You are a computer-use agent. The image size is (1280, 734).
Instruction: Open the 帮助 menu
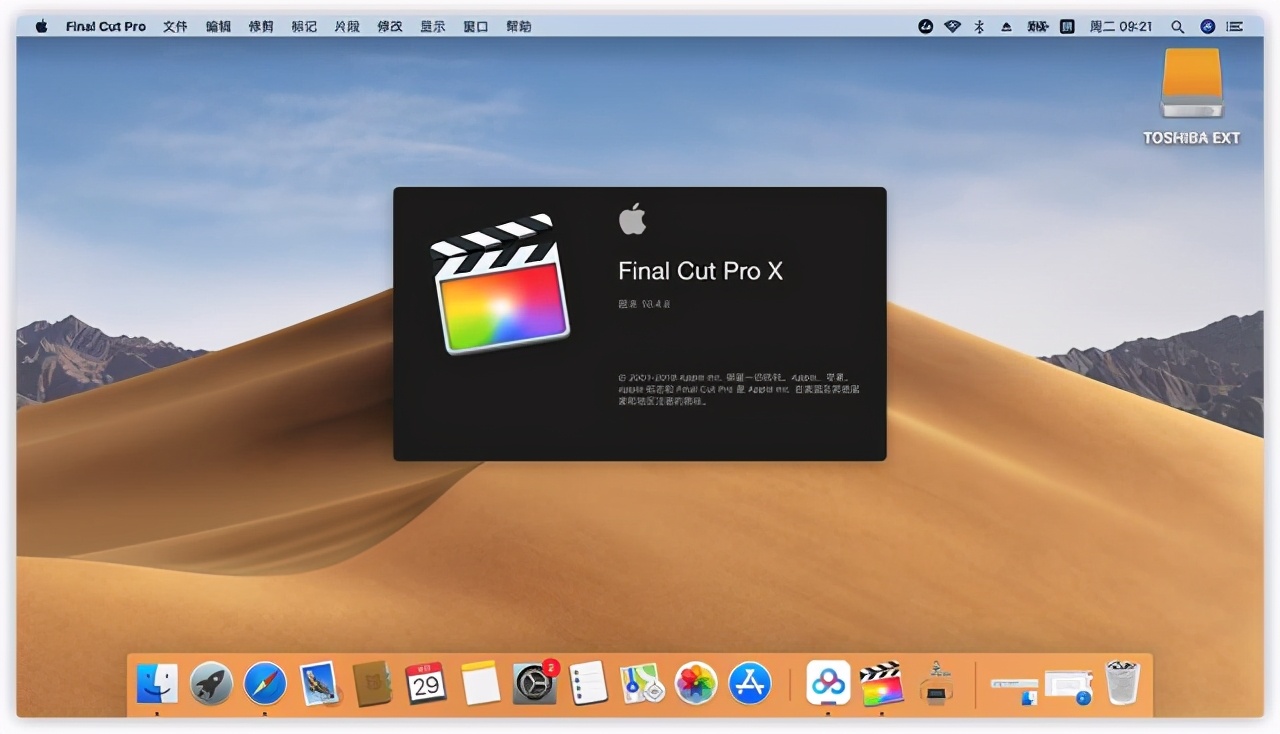click(519, 27)
